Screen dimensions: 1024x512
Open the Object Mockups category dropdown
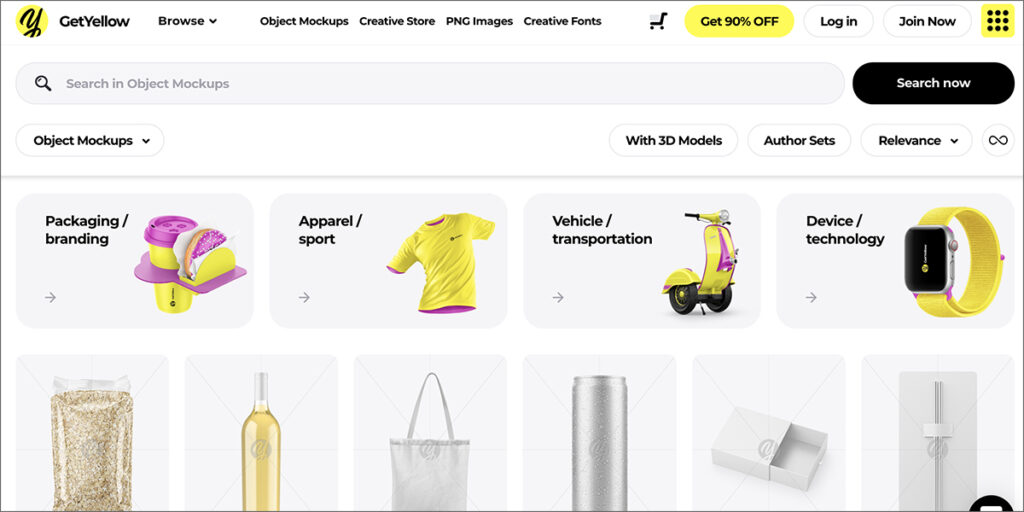pos(90,140)
